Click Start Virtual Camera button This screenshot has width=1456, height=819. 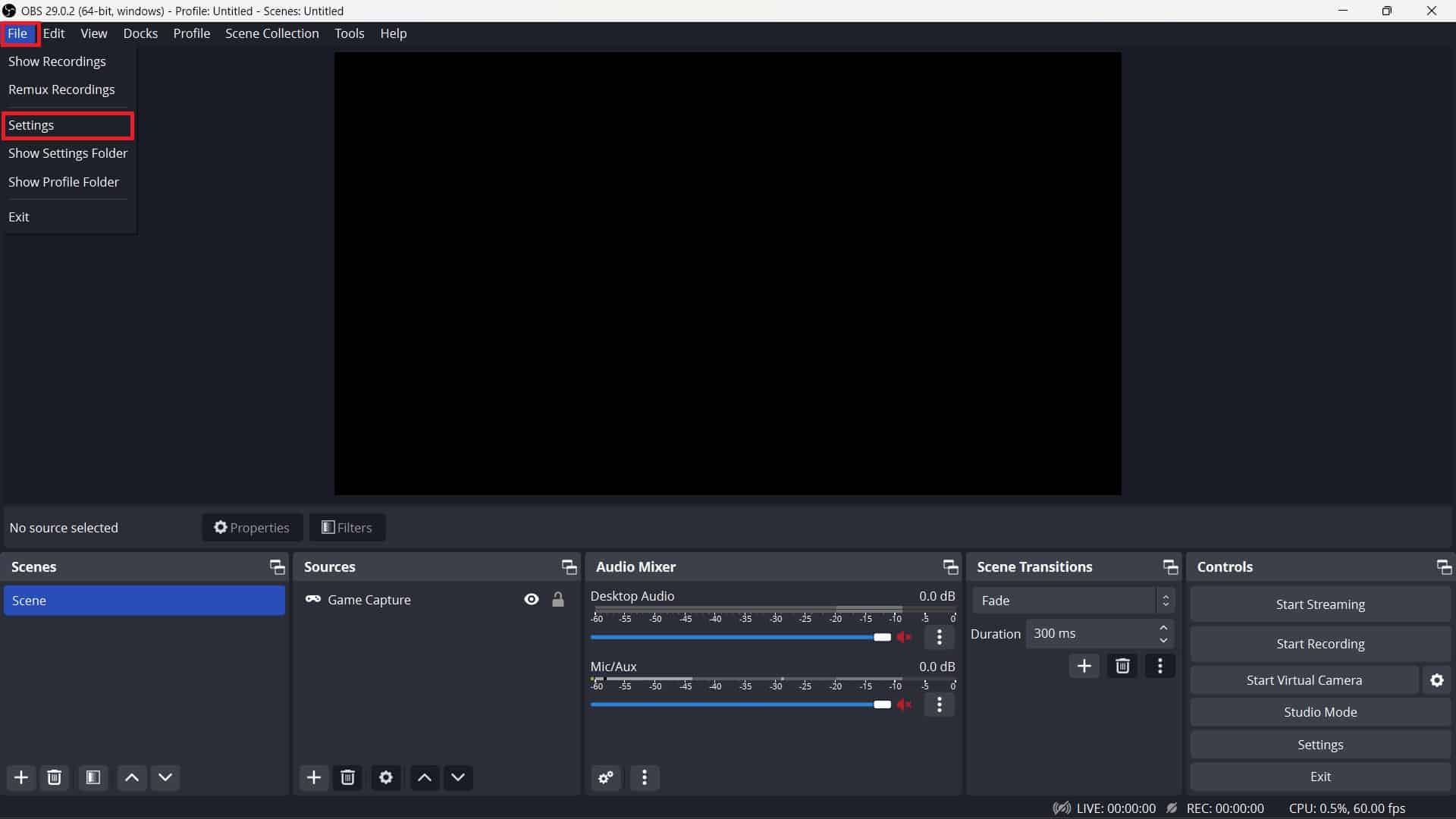click(x=1305, y=680)
